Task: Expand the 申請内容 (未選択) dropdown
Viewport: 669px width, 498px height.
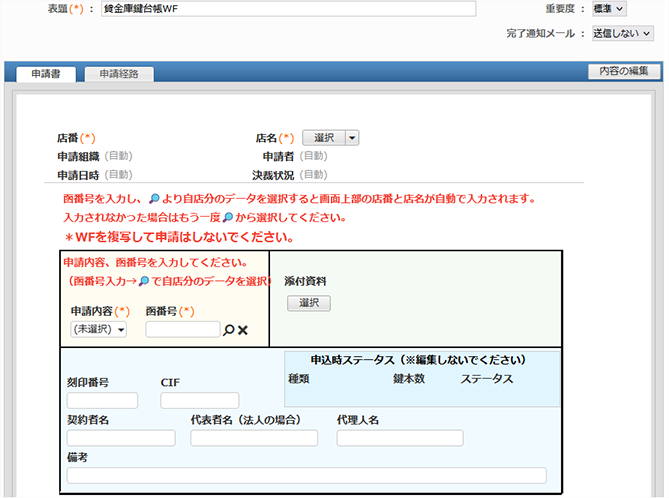Action: click(98, 329)
